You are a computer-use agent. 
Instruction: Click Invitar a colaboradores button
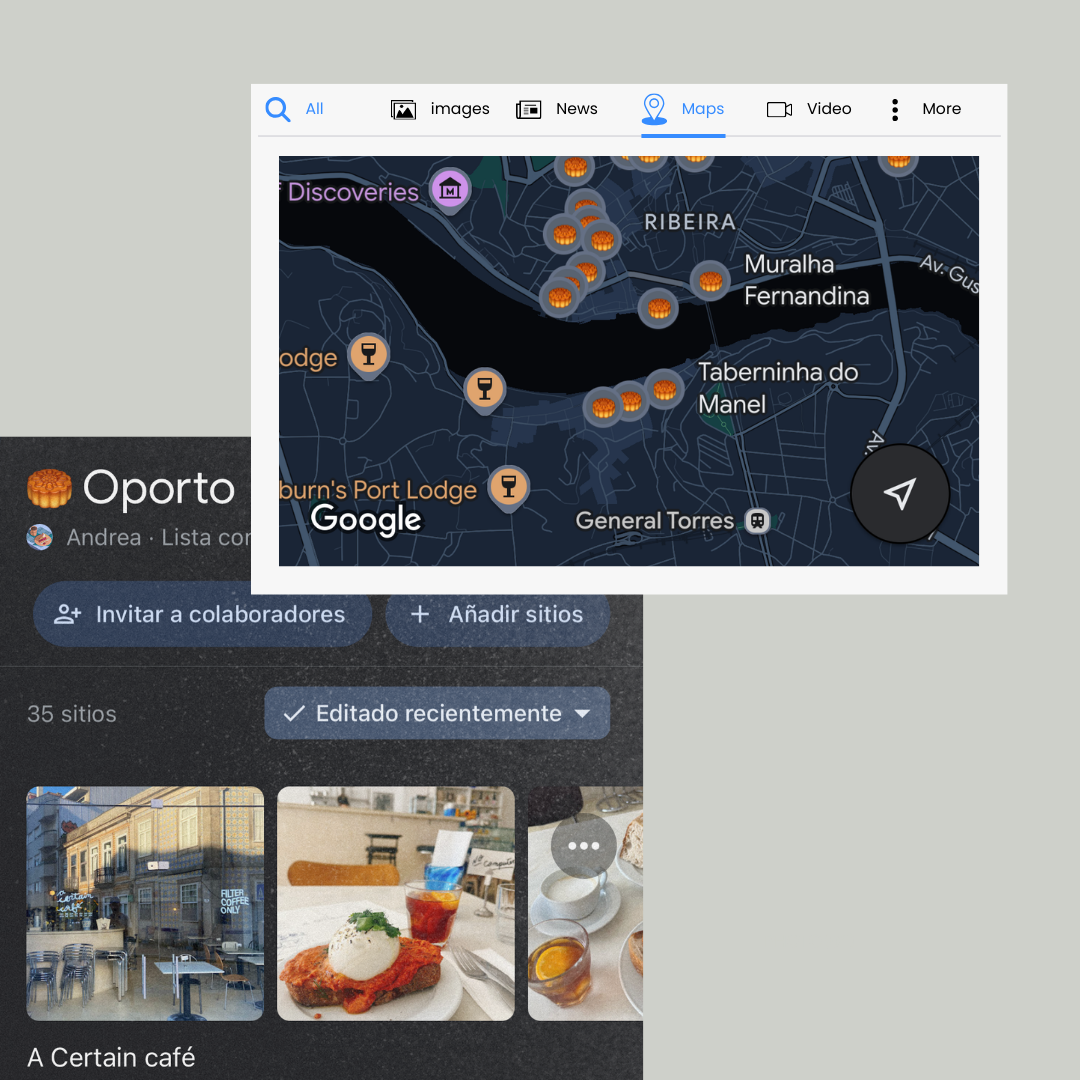click(x=202, y=614)
